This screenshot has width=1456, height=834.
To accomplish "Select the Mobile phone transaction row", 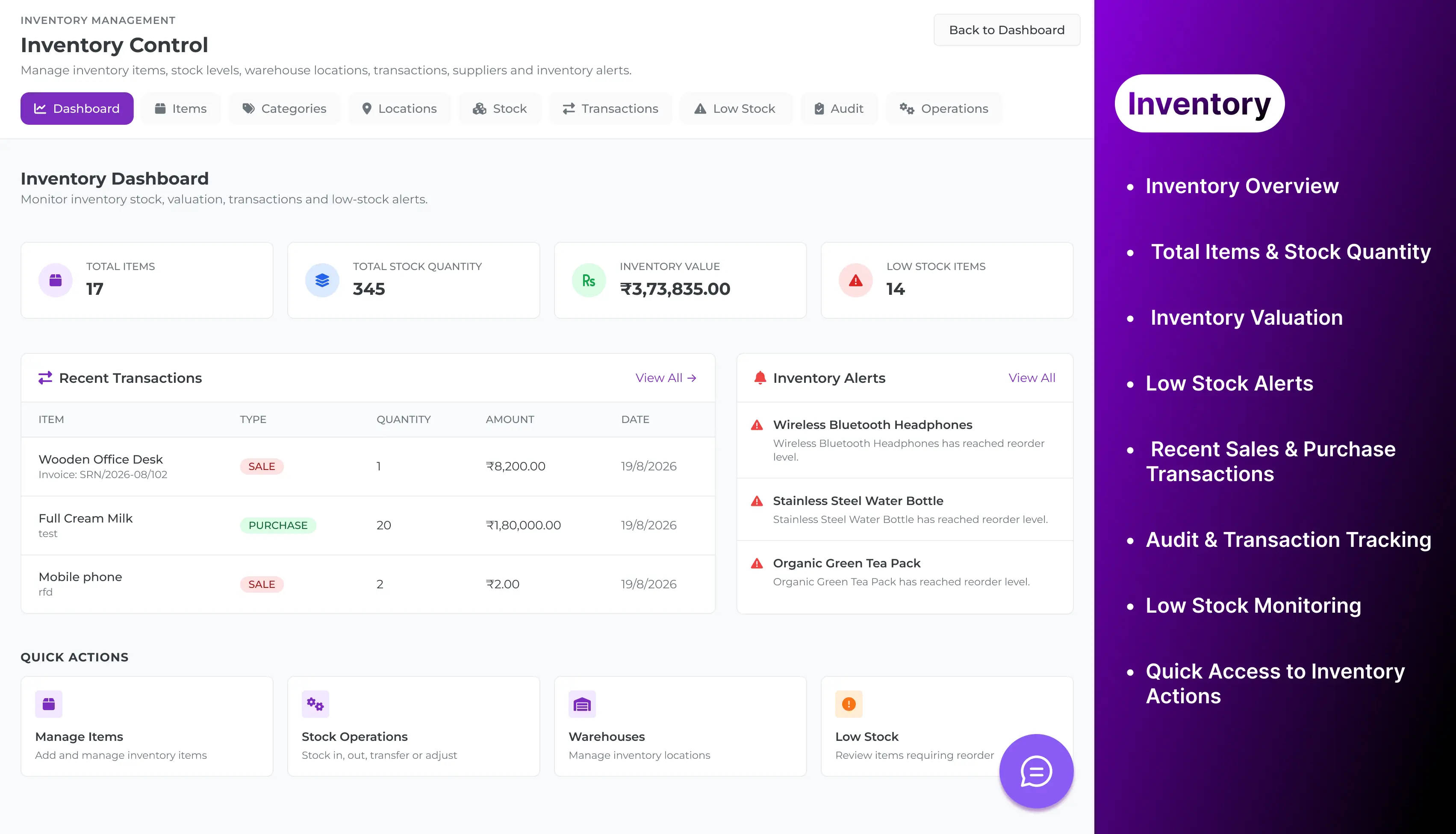I will point(368,584).
